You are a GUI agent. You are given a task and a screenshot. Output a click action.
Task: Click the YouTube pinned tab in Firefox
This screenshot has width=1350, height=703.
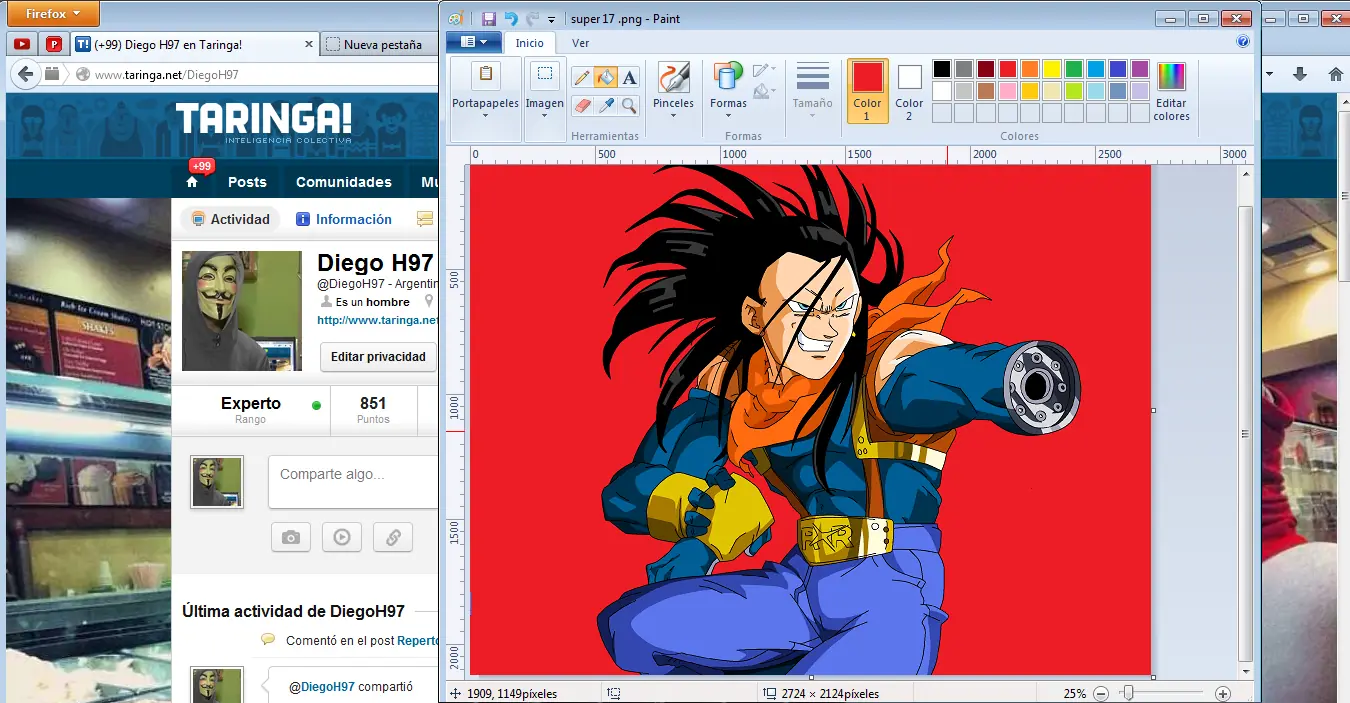21,44
